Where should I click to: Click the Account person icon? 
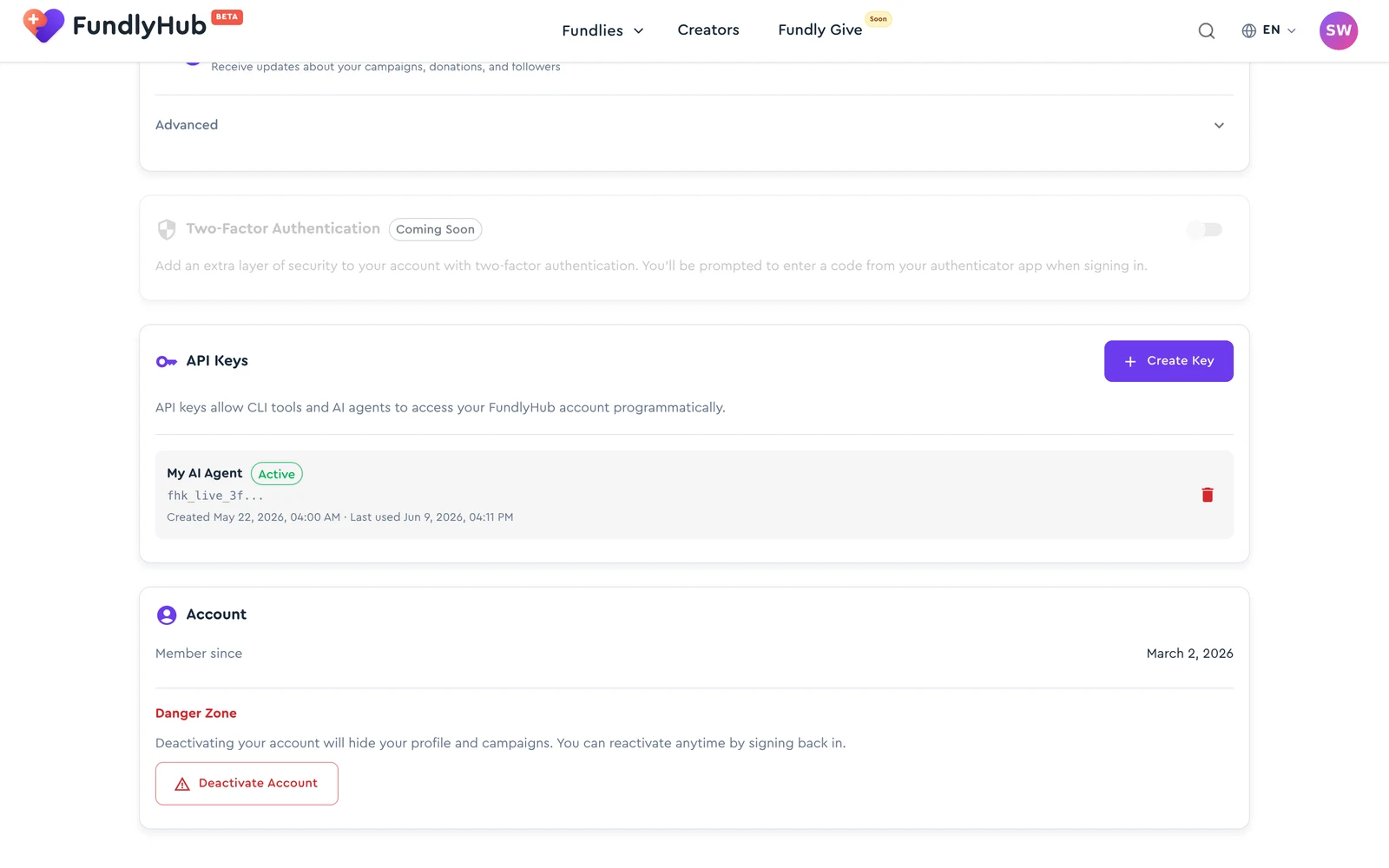(x=167, y=615)
